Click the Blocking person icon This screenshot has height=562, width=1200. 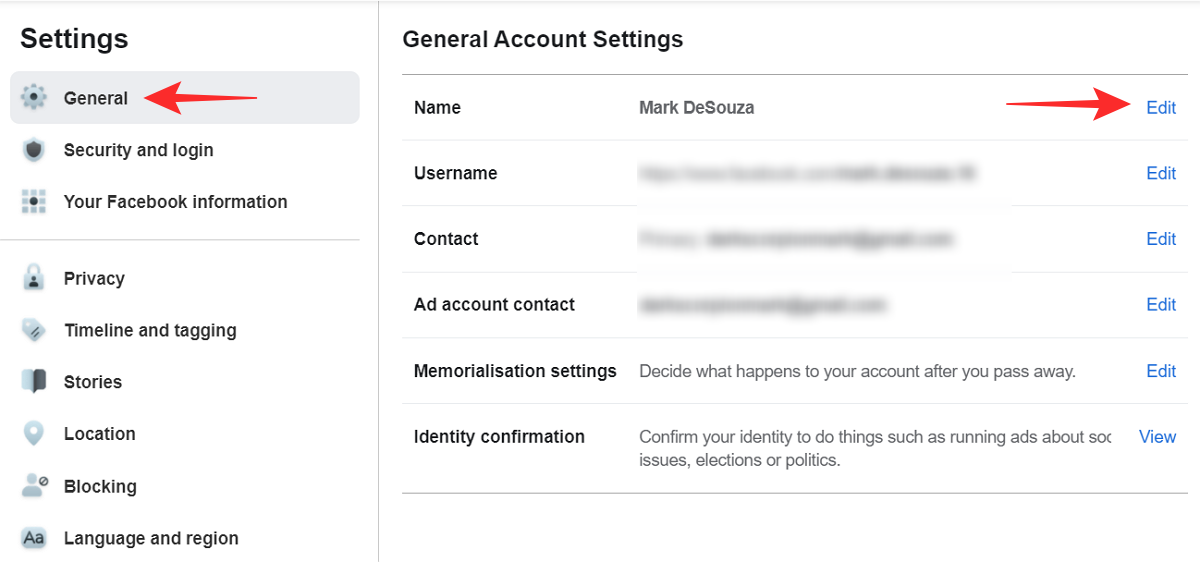click(x=34, y=486)
